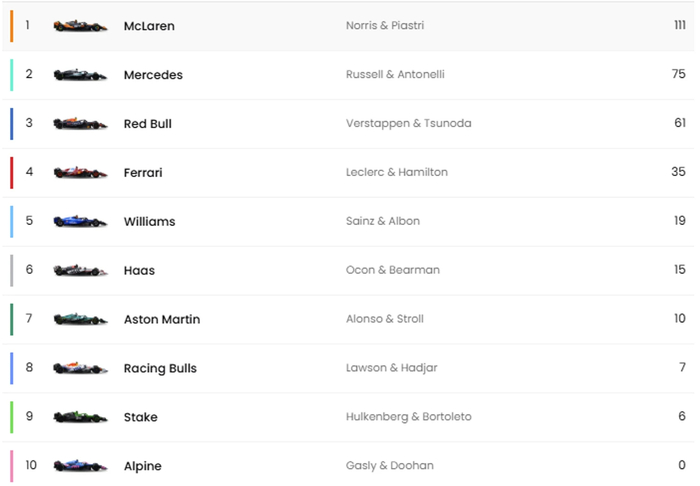Screen dimensions: 700x486
Task: Open the Ferrari team name link
Action: [x=143, y=173]
